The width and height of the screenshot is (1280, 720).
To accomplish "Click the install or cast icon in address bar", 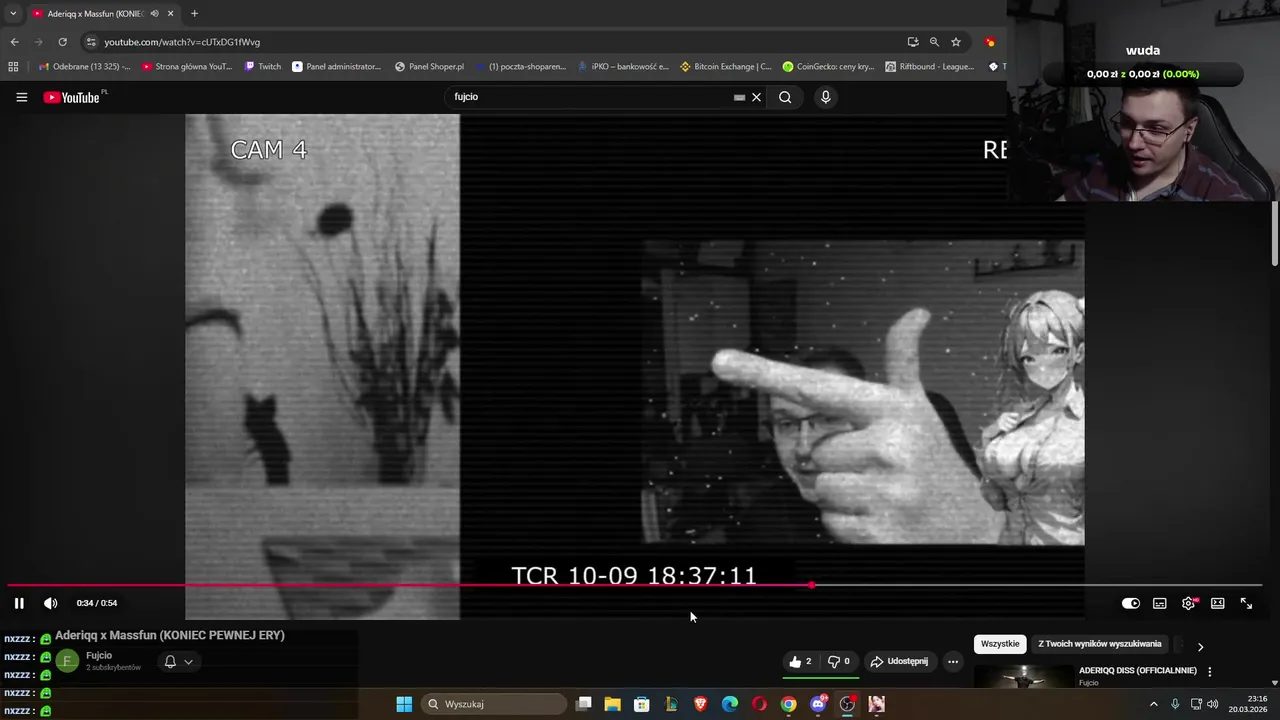I will click(913, 42).
